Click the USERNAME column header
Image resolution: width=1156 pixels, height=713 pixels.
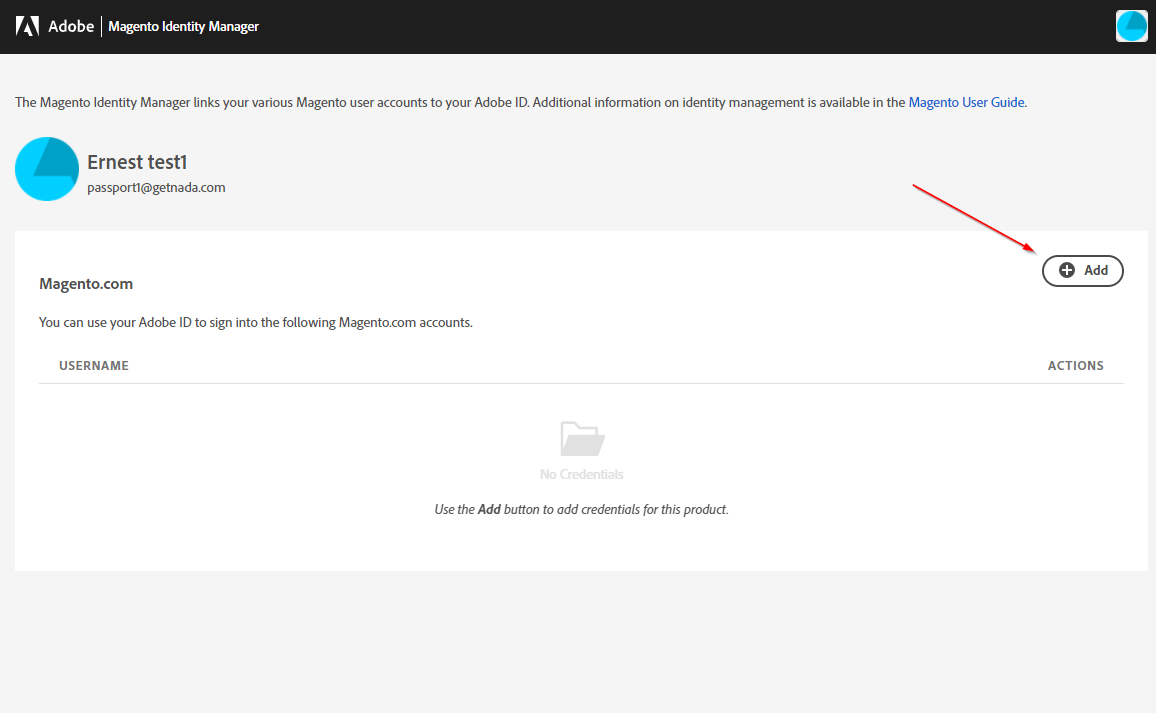(x=94, y=366)
